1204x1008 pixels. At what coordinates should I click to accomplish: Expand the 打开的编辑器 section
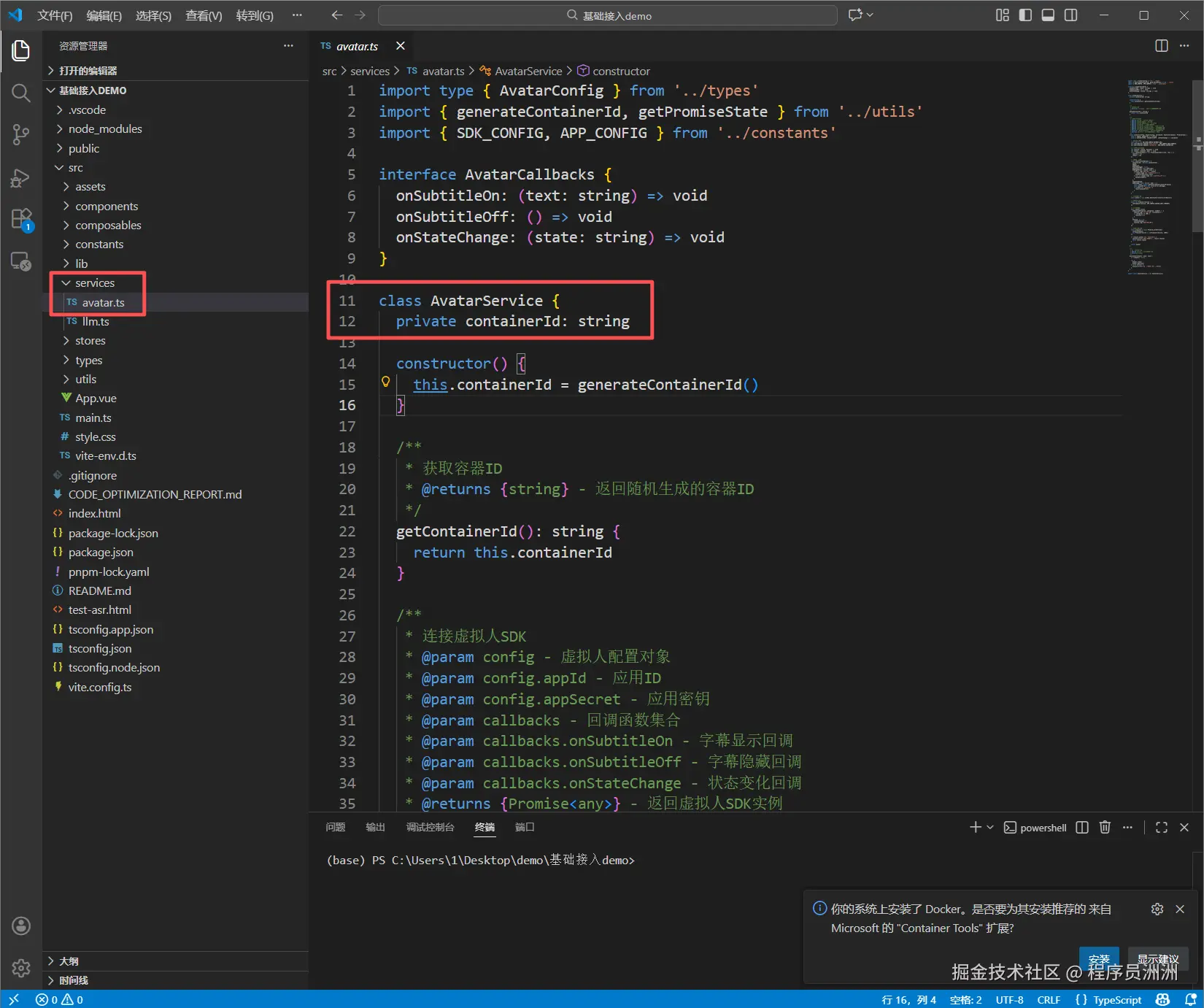pos(175,70)
